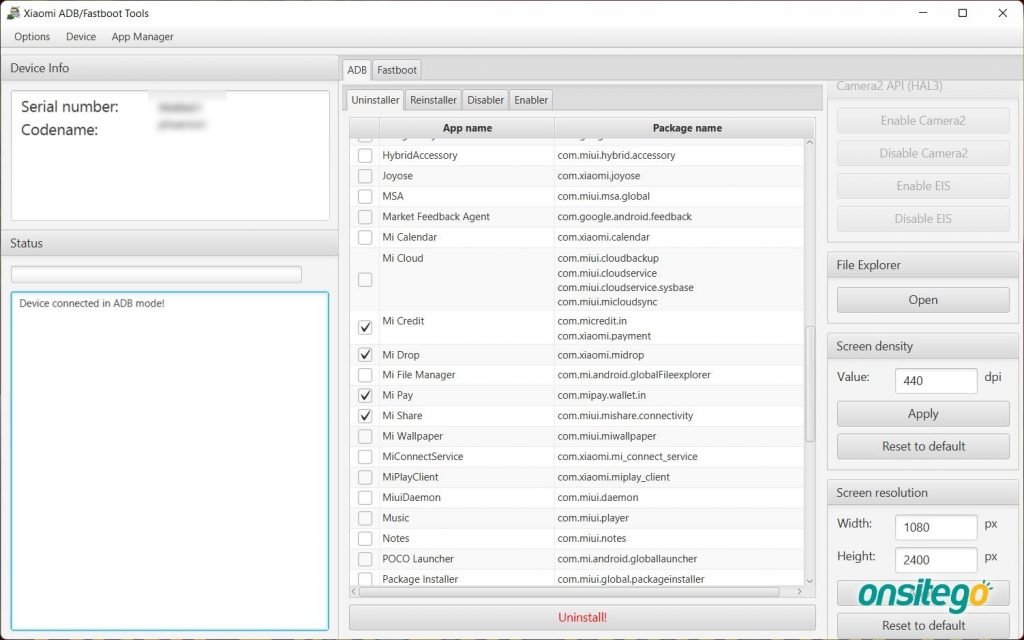Viewport: 1024px width, 640px height.
Task: Click Open under File Explorer
Action: (922, 300)
